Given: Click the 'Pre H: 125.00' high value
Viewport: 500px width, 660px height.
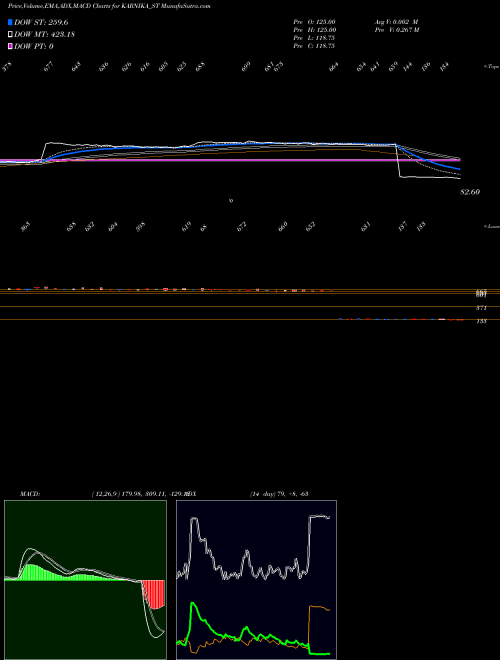Looking at the screenshot, I should pyautogui.click(x=314, y=29).
